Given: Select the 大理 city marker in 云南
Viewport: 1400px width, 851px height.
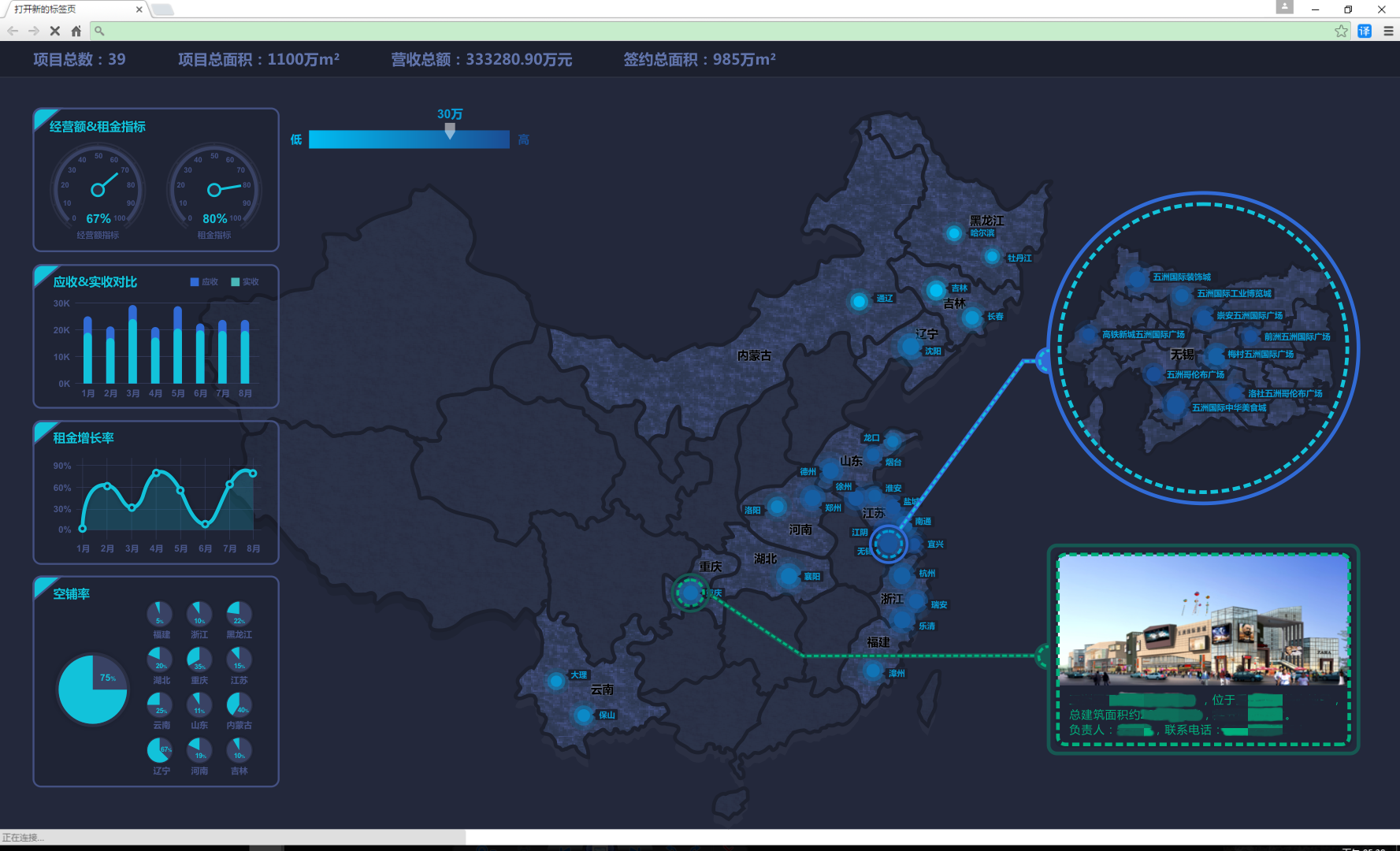Looking at the screenshot, I should (x=556, y=681).
